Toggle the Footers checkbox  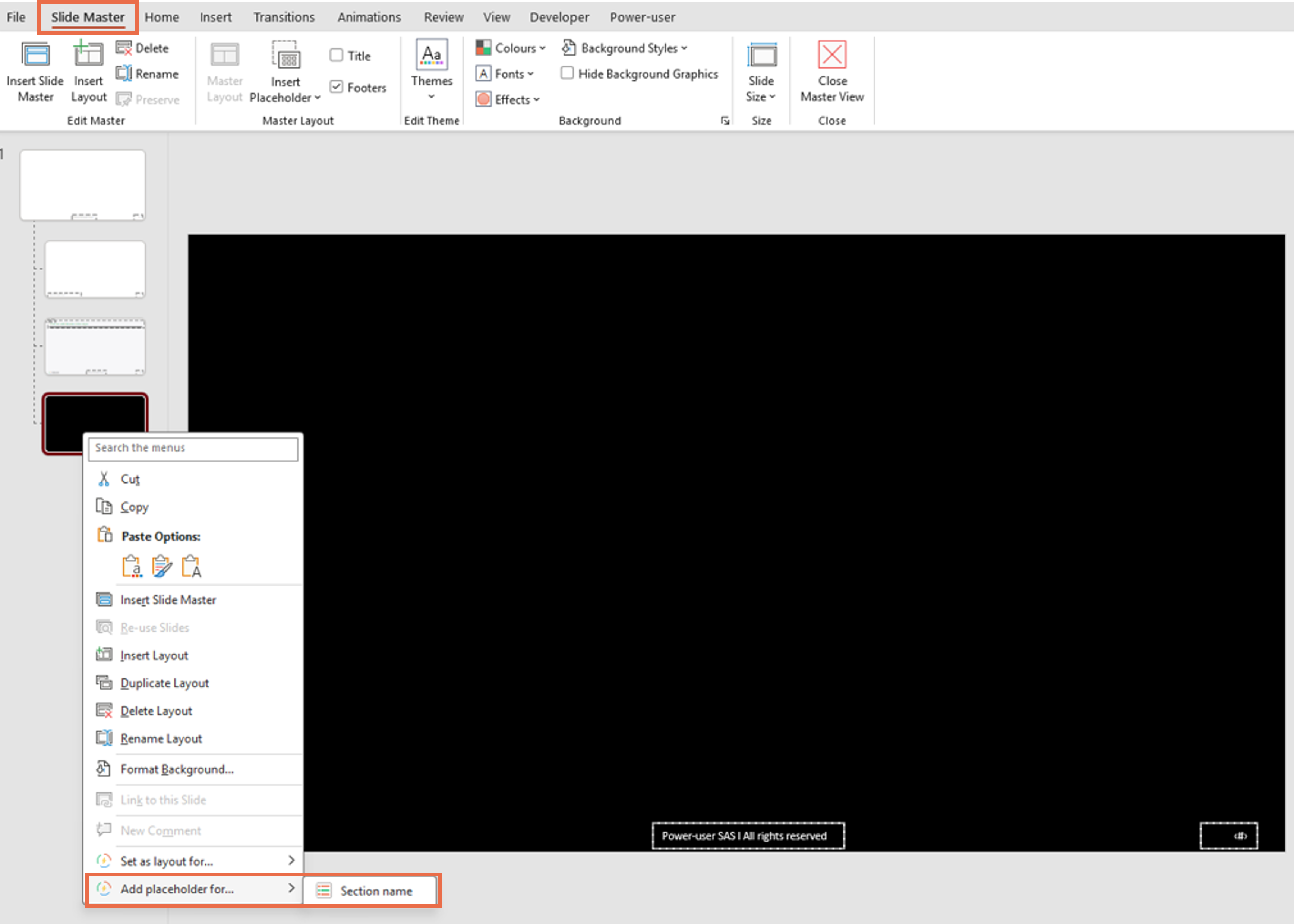coord(336,87)
